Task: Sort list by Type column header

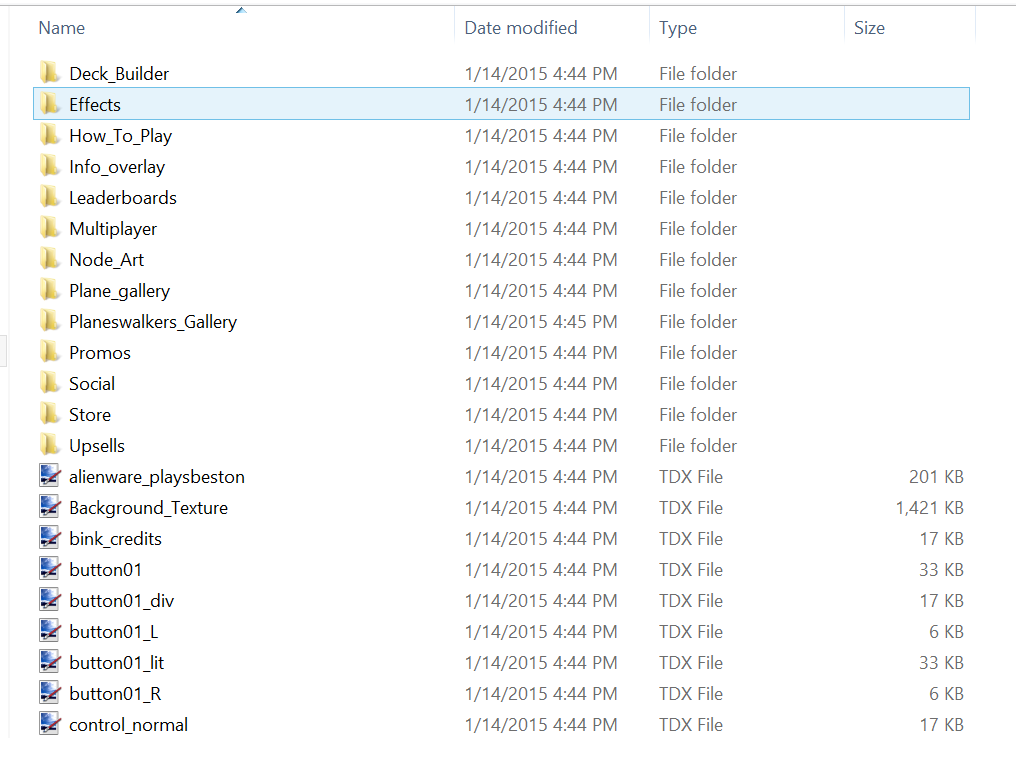Action: [x=678, y=28]
